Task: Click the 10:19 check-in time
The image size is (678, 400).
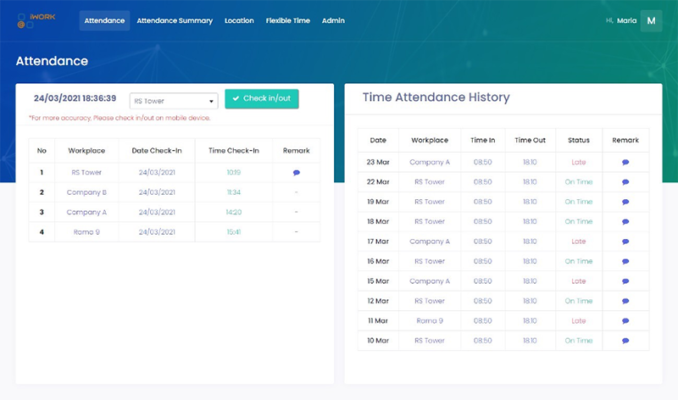Action: (x=233, y=173)
